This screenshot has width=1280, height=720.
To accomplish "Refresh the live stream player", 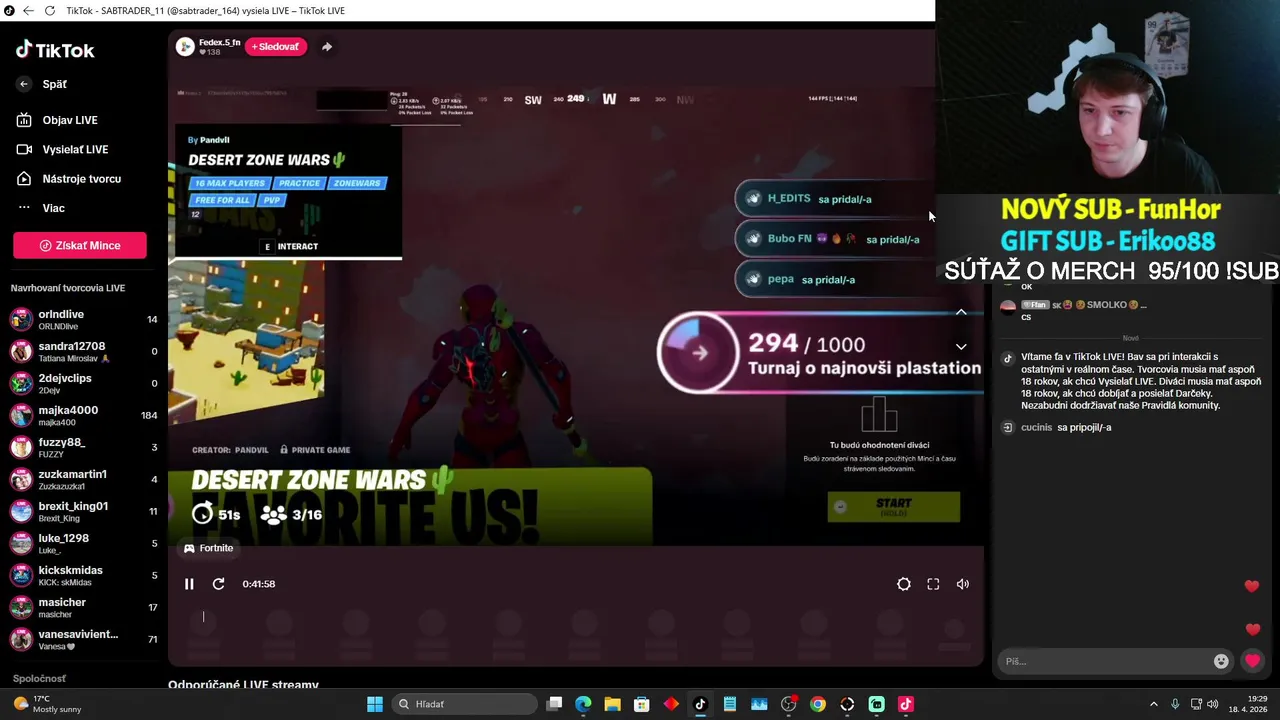I will tap(219, 584).
